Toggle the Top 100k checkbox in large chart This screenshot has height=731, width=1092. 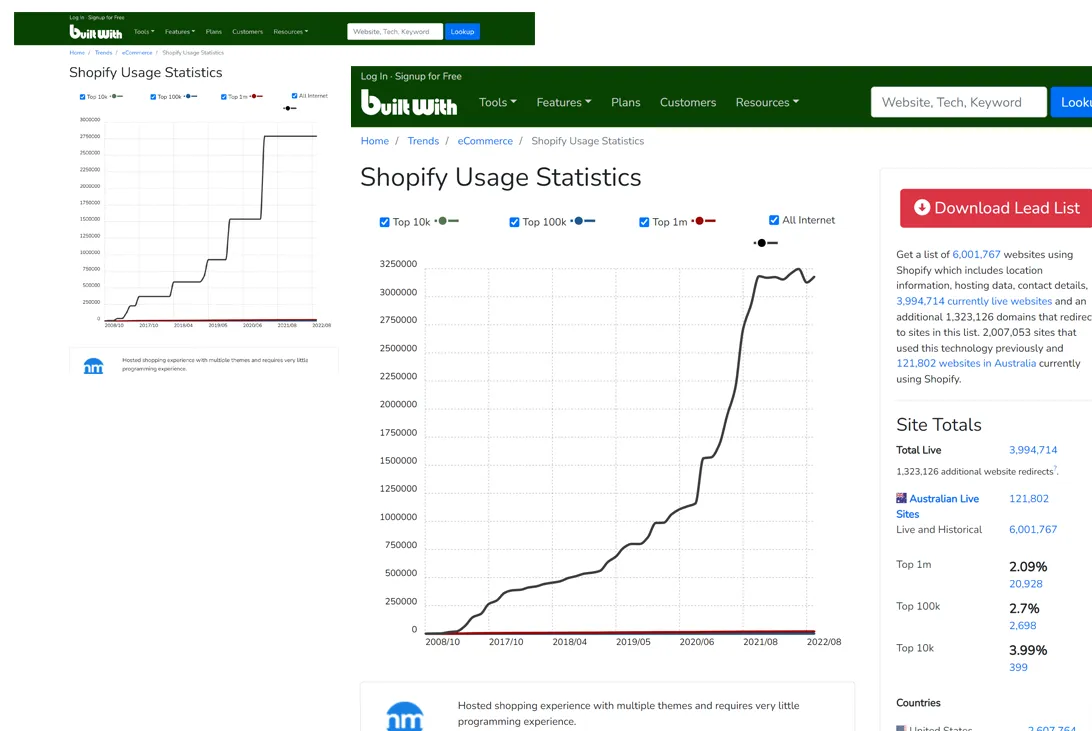[515, 222]
